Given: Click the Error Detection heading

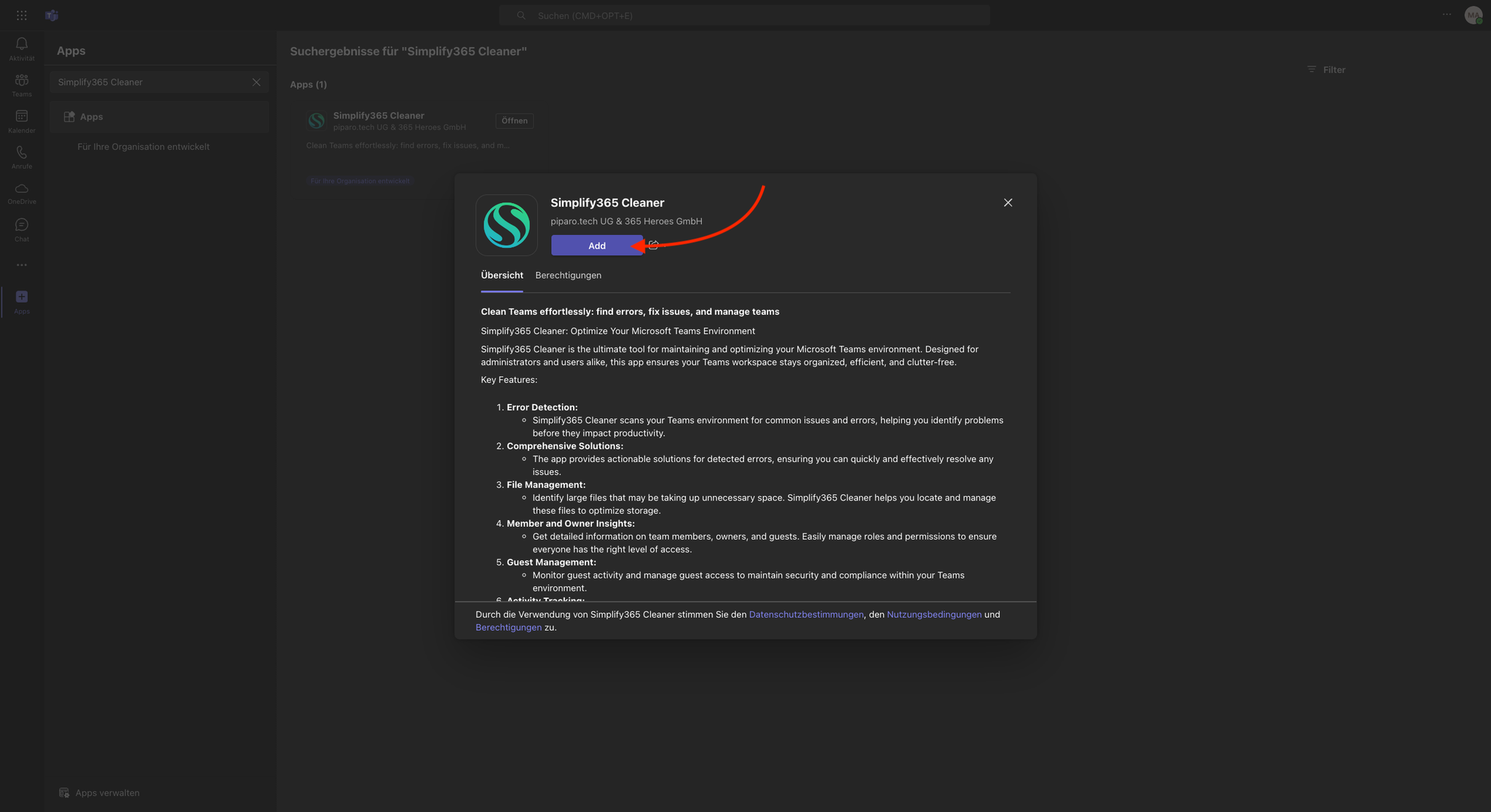Looking at the screenshot, I should click(542, 407).
